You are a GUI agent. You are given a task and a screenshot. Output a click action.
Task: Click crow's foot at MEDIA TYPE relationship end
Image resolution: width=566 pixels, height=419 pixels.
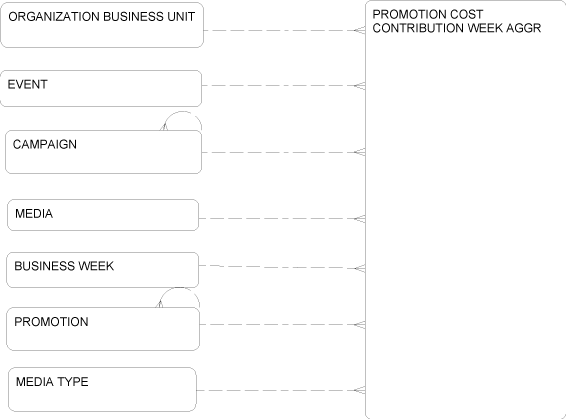click(360, 390)
